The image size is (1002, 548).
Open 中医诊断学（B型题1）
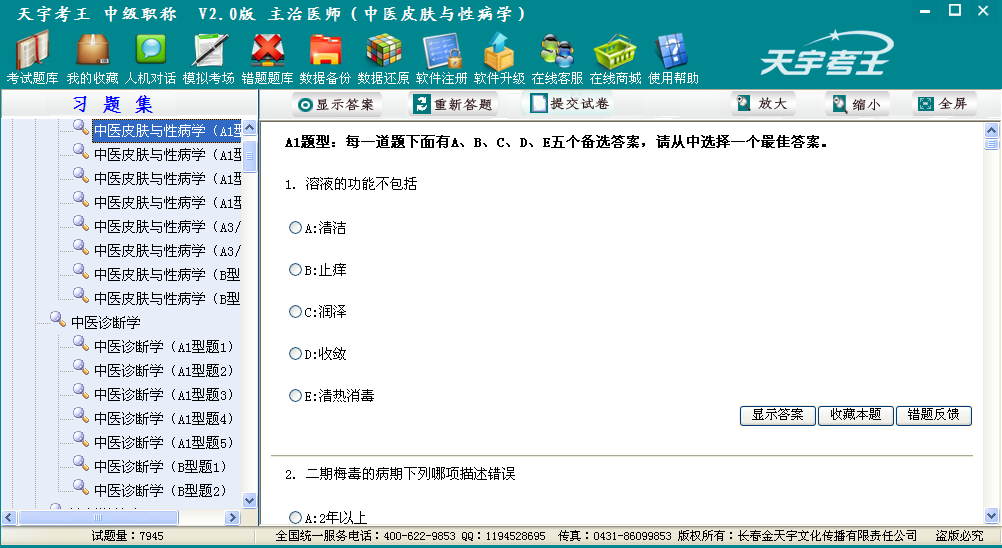click(160, 467)
